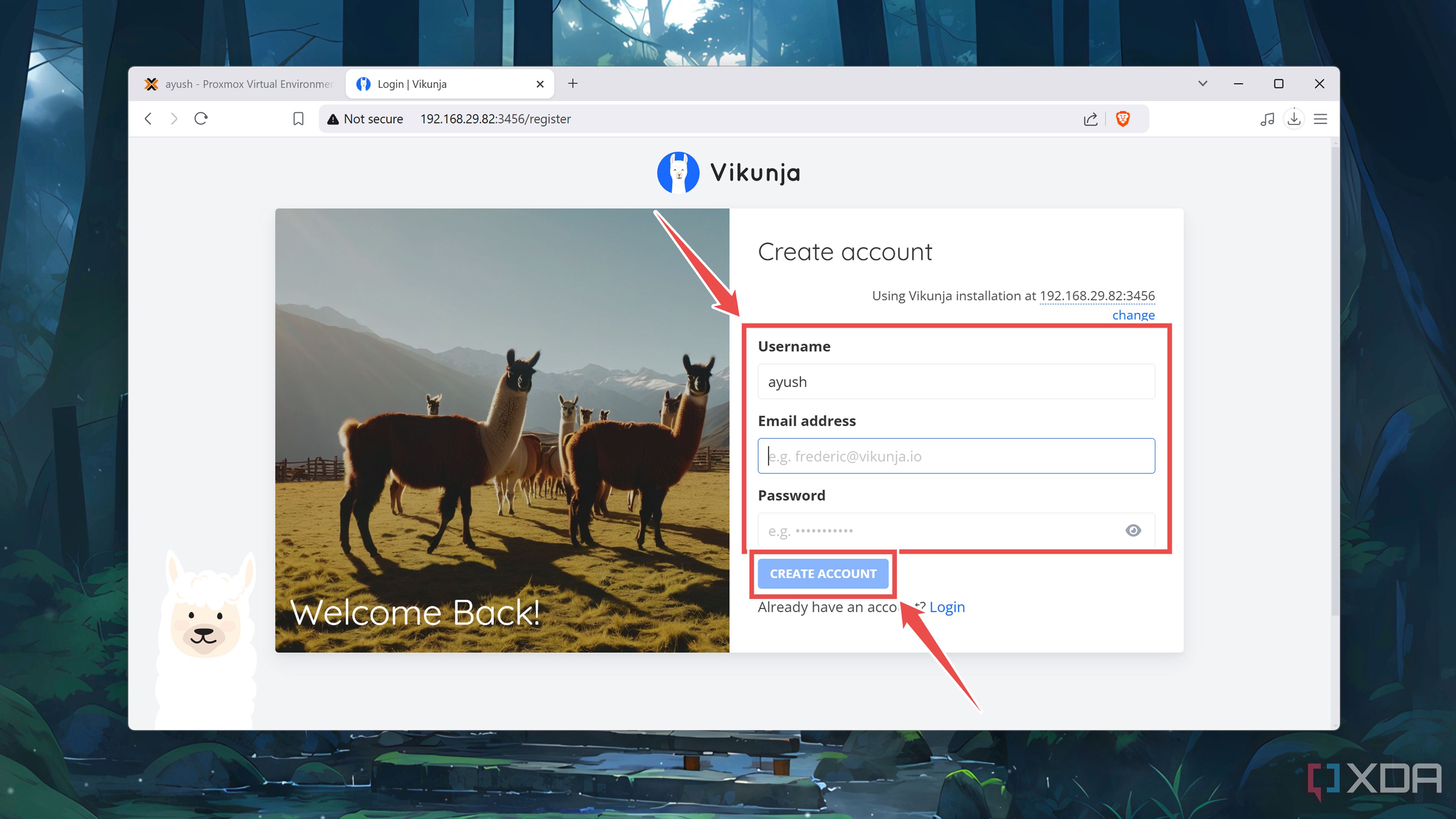Open the browser hamburger menu
This screenshot has width=1456, height=819.
coord(1320,119)
